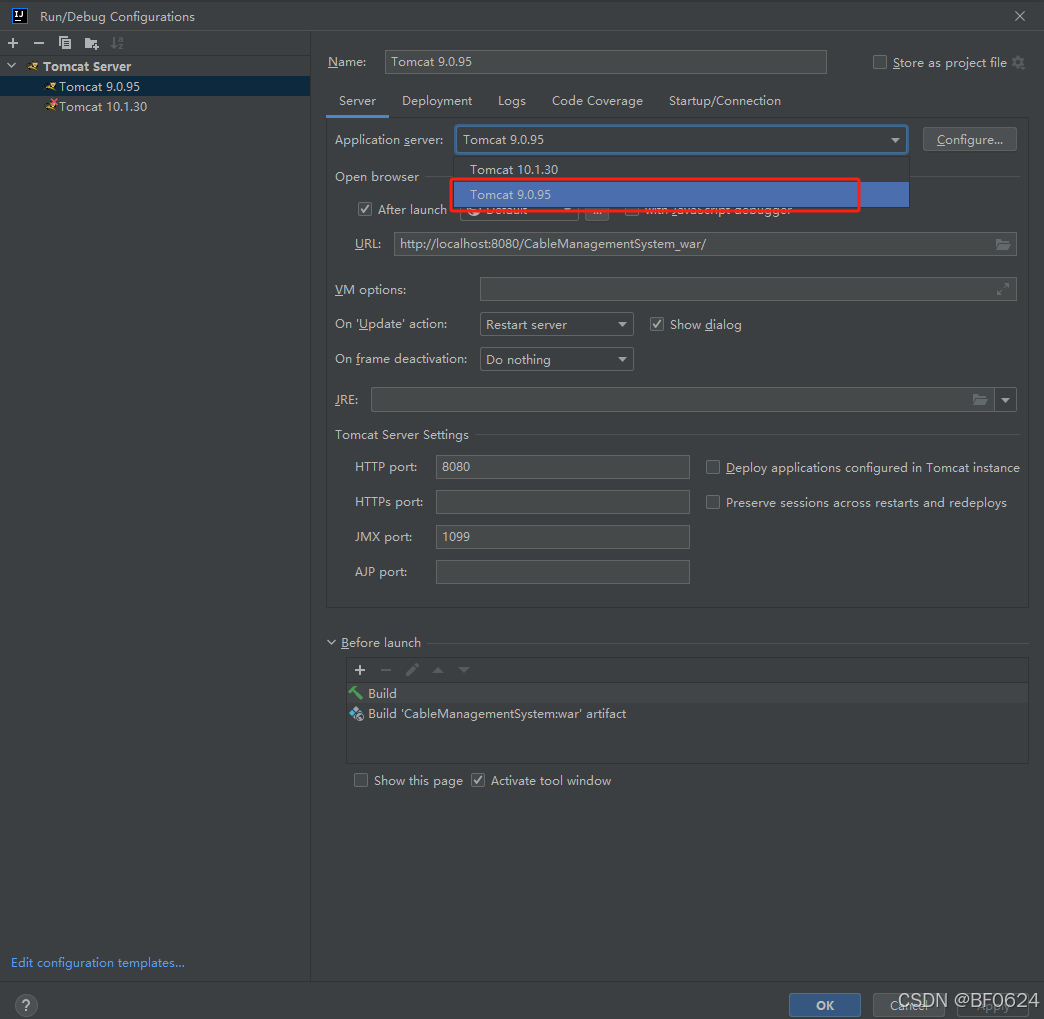Remove the selected configuration

(39, 43)
